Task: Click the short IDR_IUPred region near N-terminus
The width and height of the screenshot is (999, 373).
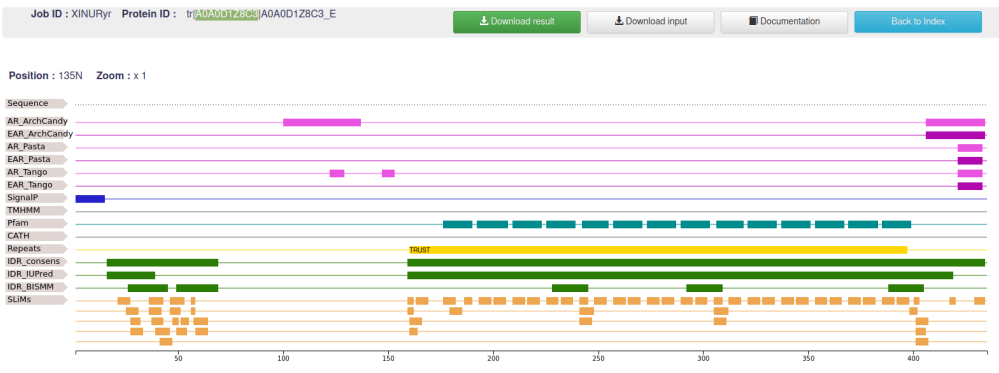Action: click(x=131, y=275)
